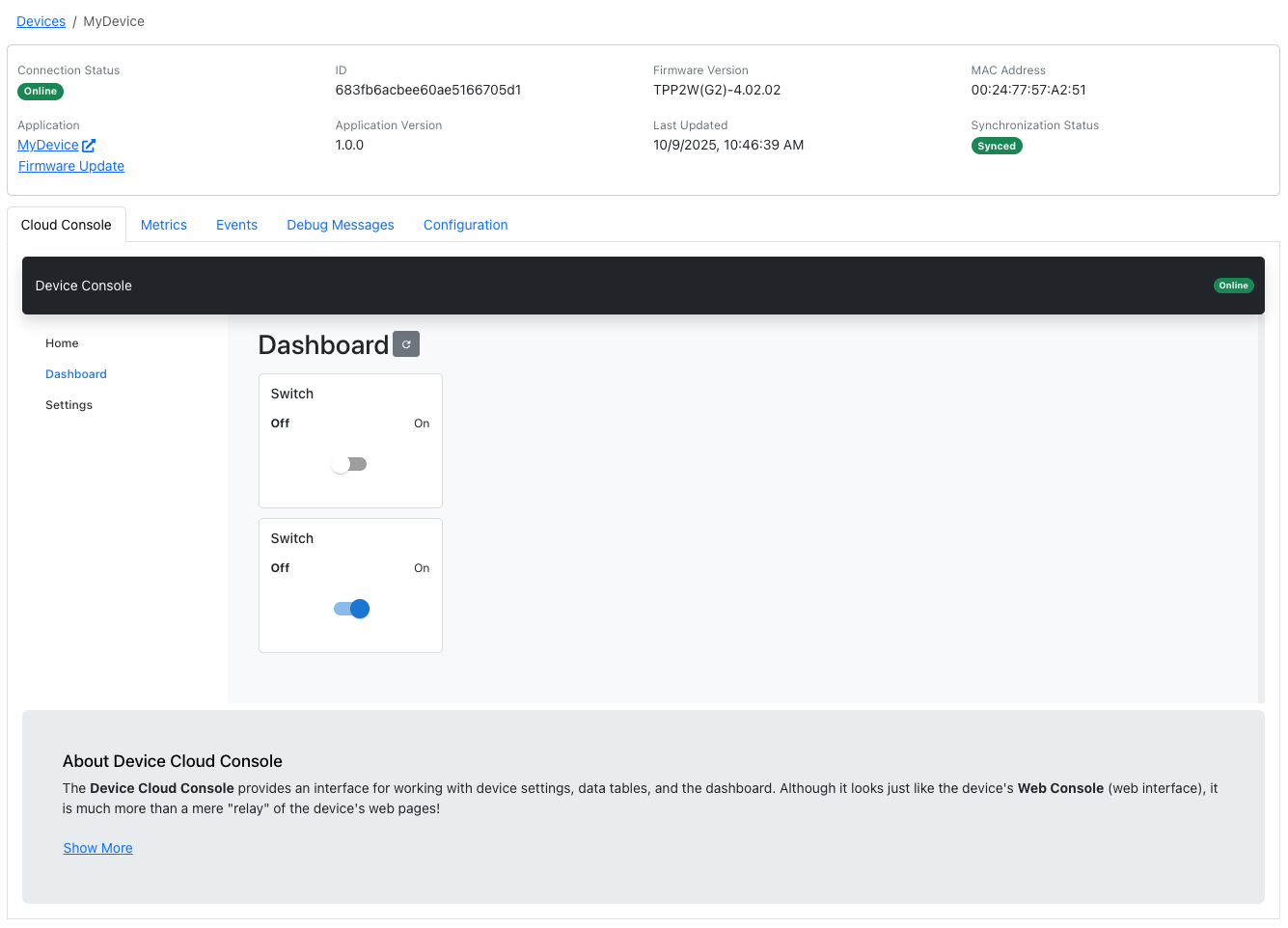Click the Dashboard refresh icon button
The width and height of the screenshot is (1288, 928).
pyautogui.click(x=406, y=344)
